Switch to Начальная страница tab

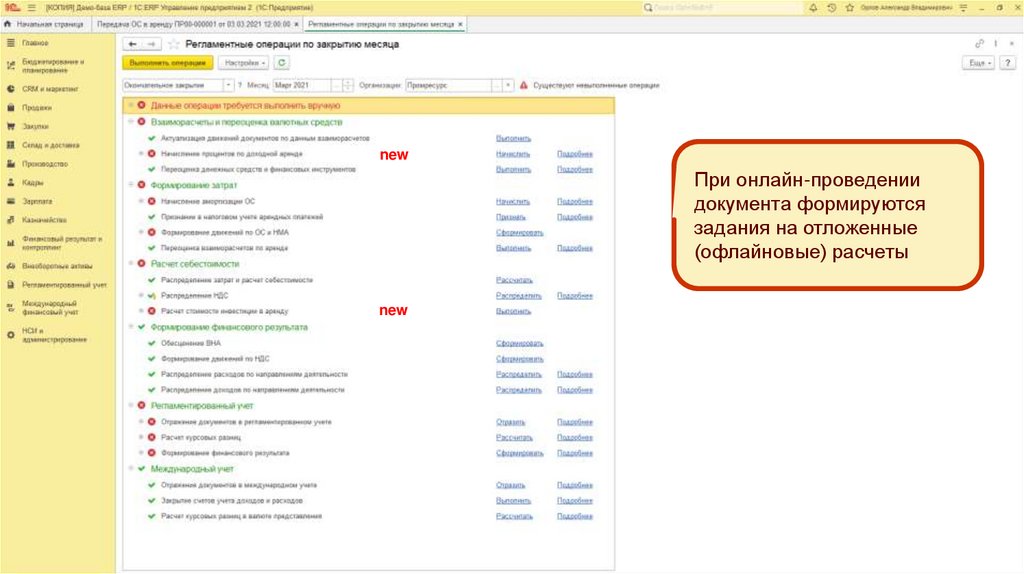(50, 24)
